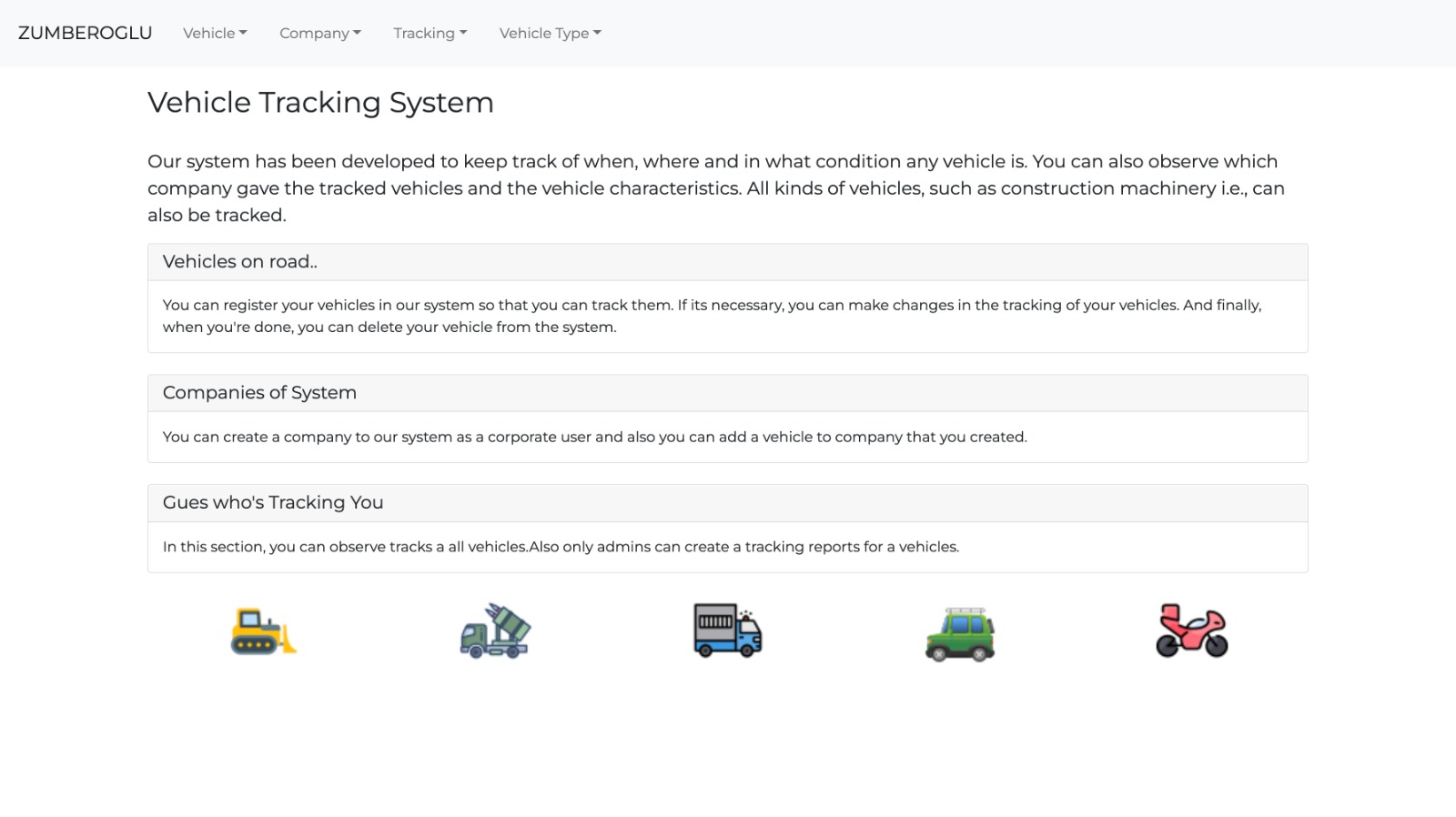Click intro paragraph 'Our system has been developed'
Image resolution: width=1456 pixels, height=817 pixels.
pyautogui.click(x=716, y=188)
